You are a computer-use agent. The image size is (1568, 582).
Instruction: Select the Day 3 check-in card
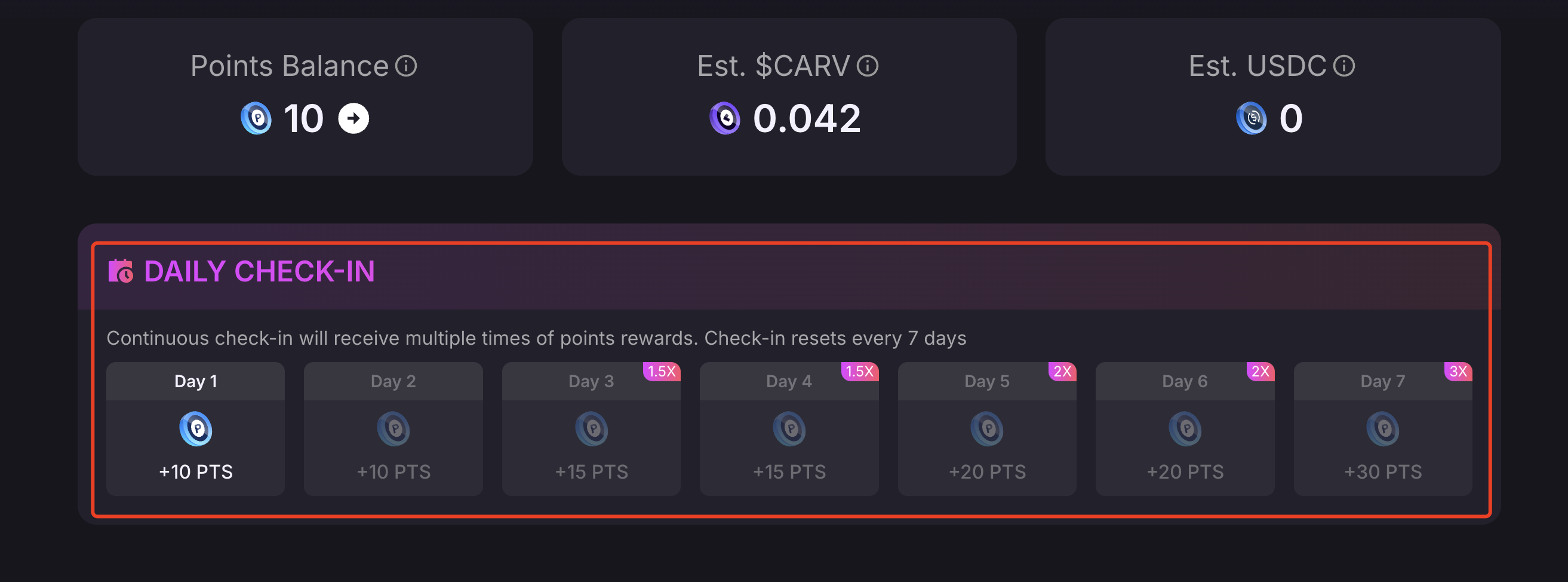point(591,429)
